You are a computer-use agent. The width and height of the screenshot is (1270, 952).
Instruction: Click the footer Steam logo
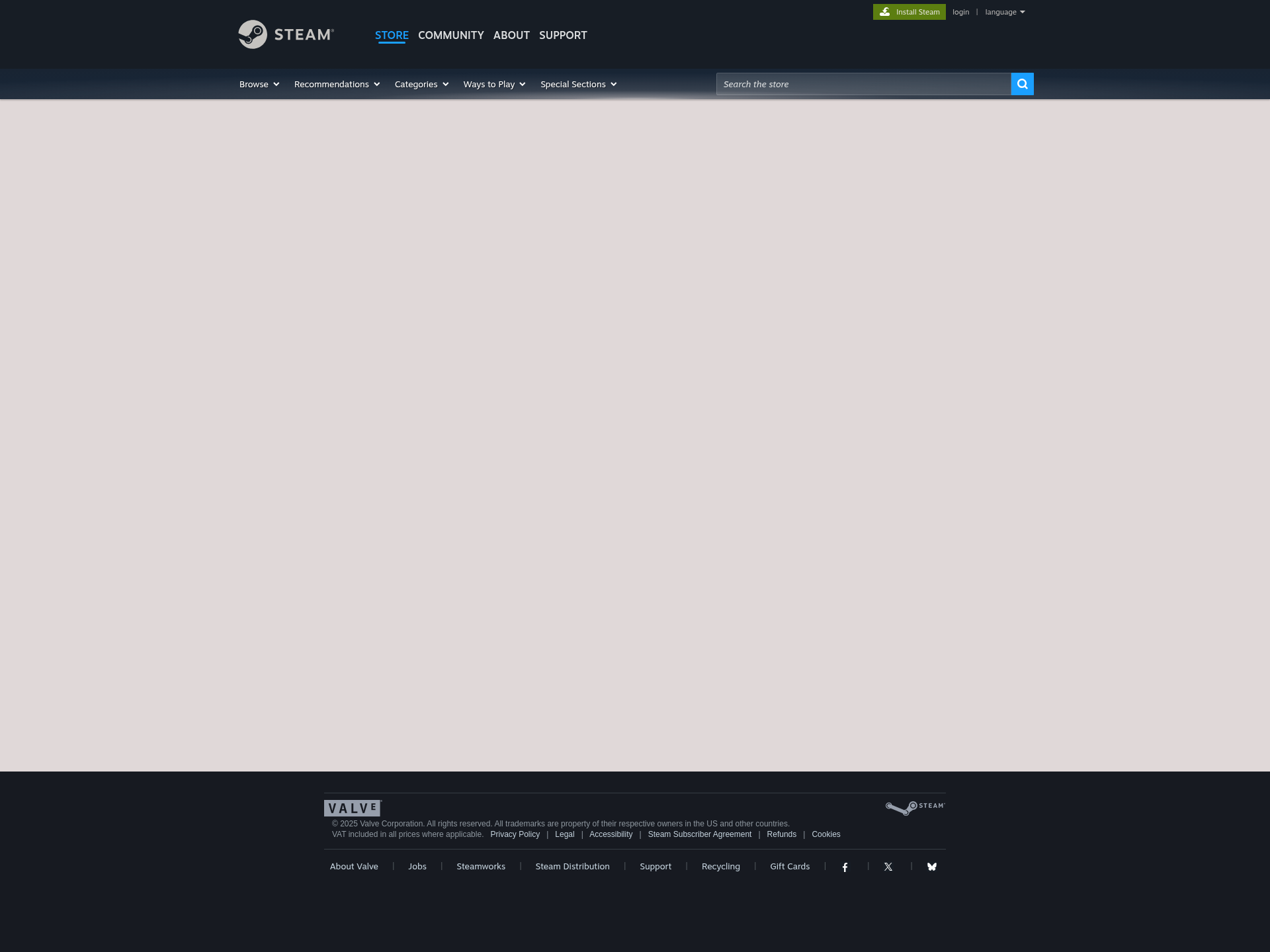point(915,807)
